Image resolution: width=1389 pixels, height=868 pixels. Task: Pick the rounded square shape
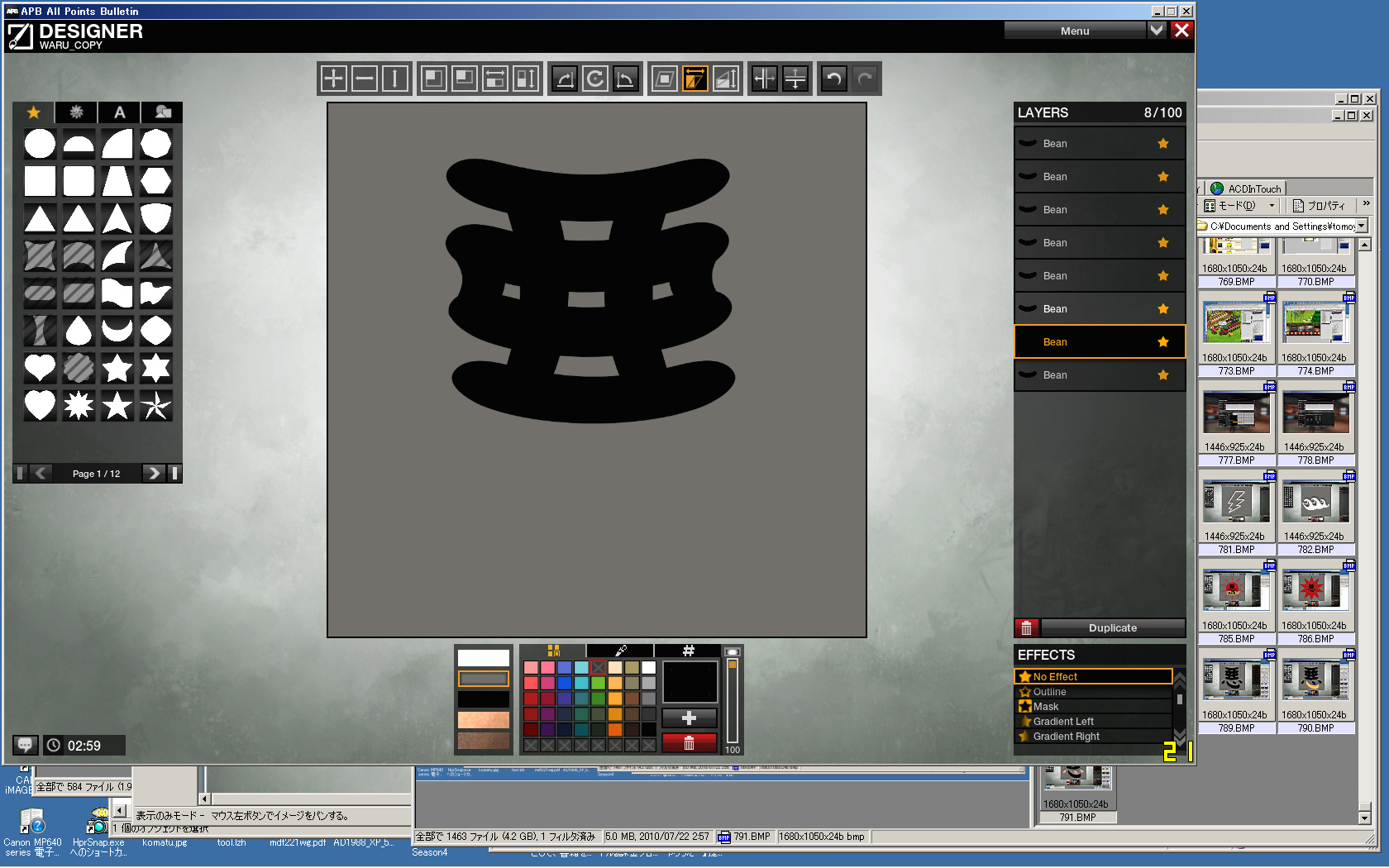(x=79, y=181)
